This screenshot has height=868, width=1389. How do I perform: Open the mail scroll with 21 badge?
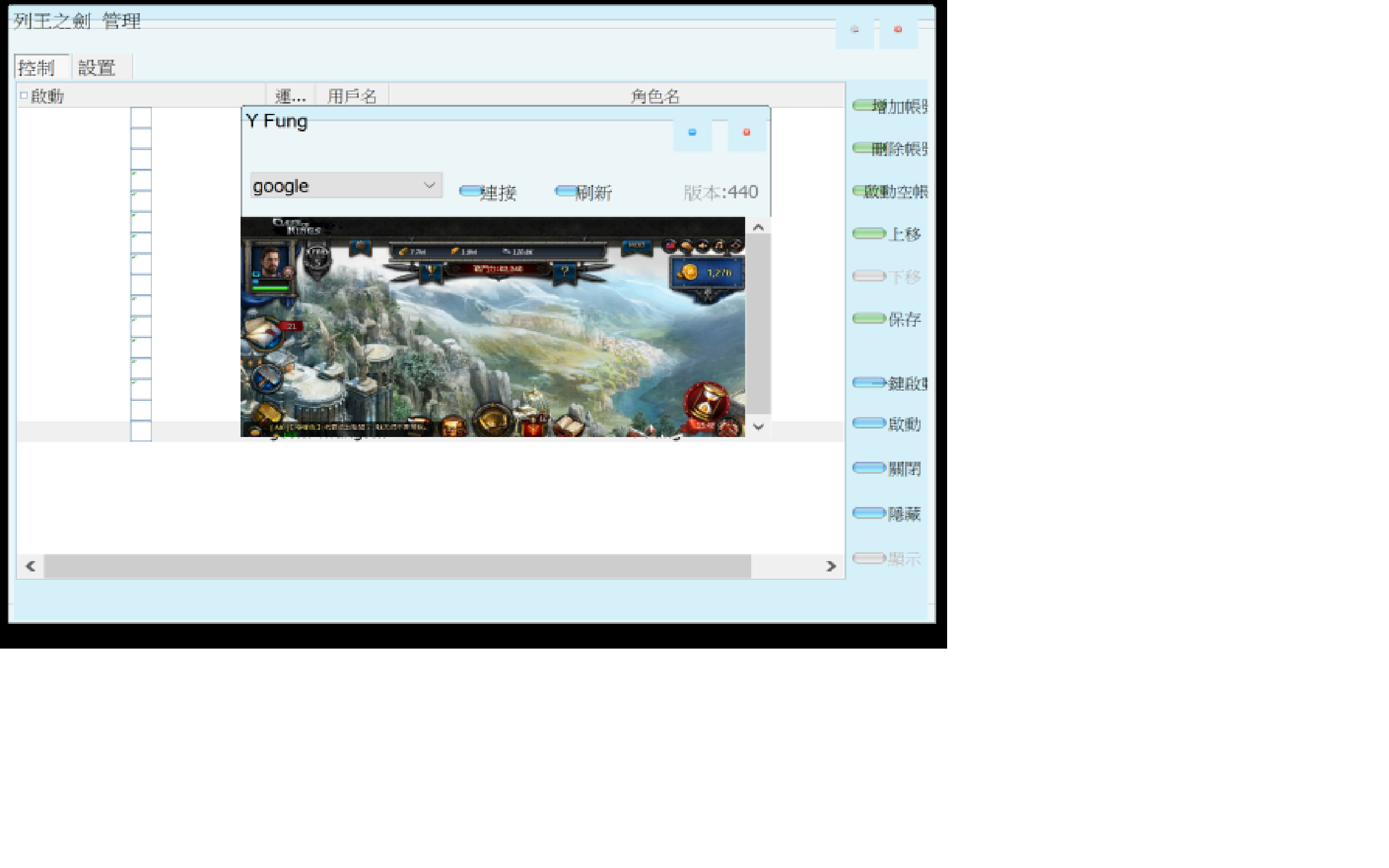(x=265, y=333)
